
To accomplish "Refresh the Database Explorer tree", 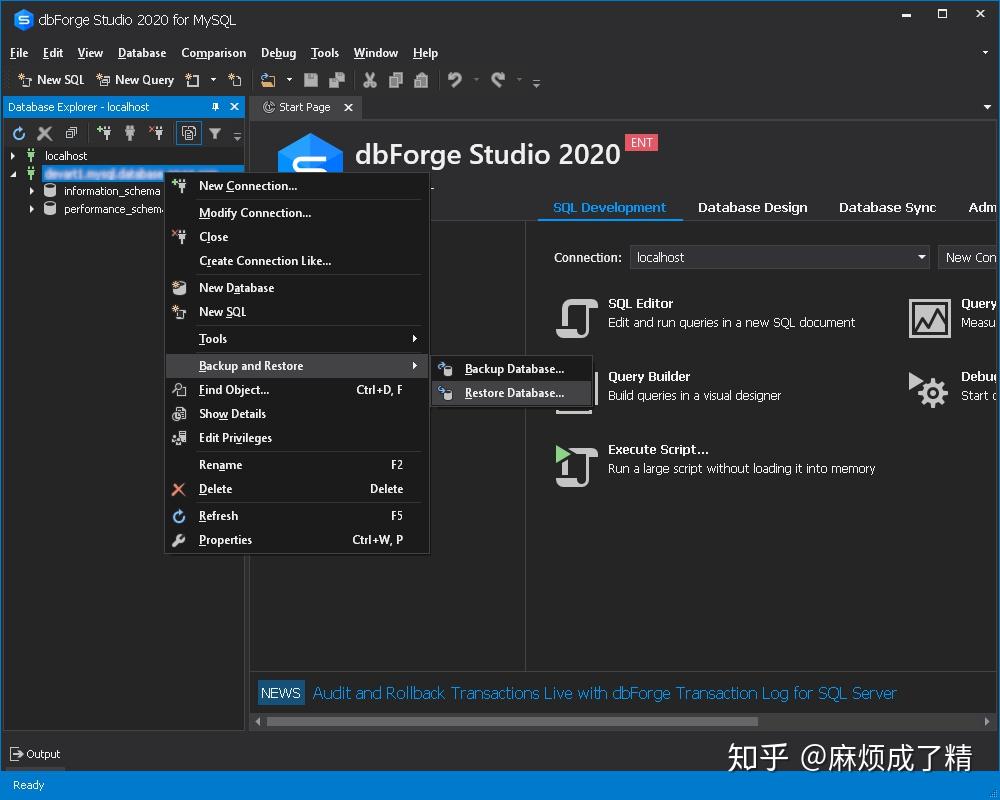I will (x=18, y=132).
